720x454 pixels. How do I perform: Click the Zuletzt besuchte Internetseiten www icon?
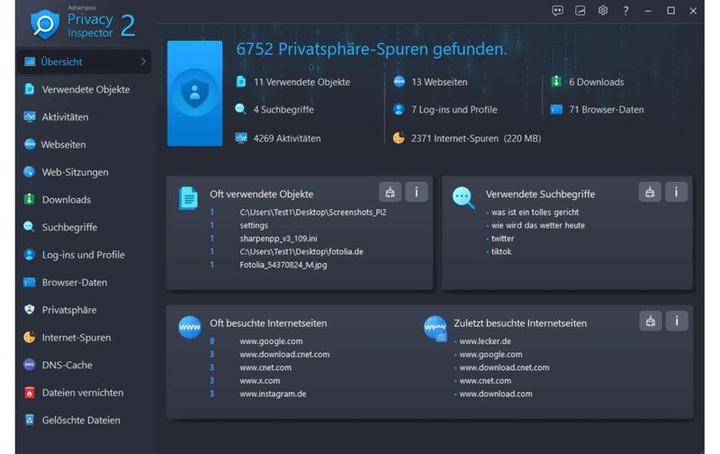pos(435,328)
